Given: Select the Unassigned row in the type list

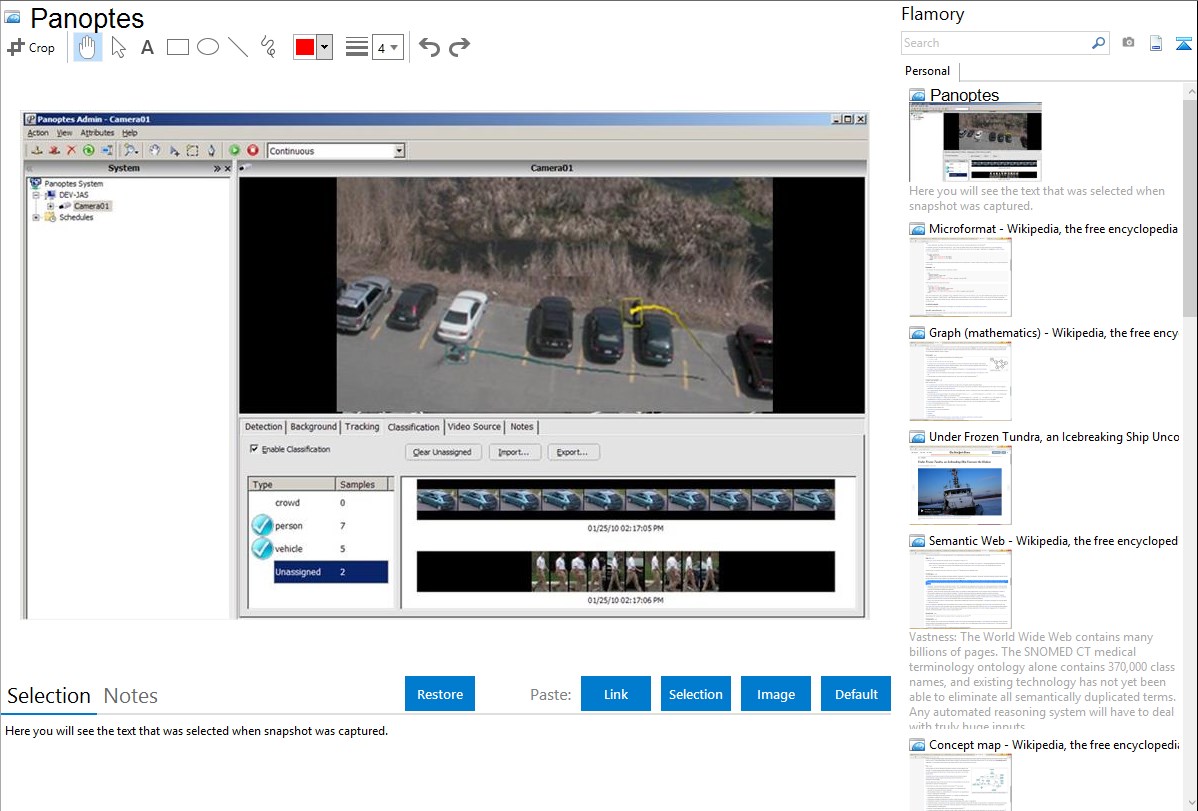Looking at the screenshot, I should click(x=331, y=572).
